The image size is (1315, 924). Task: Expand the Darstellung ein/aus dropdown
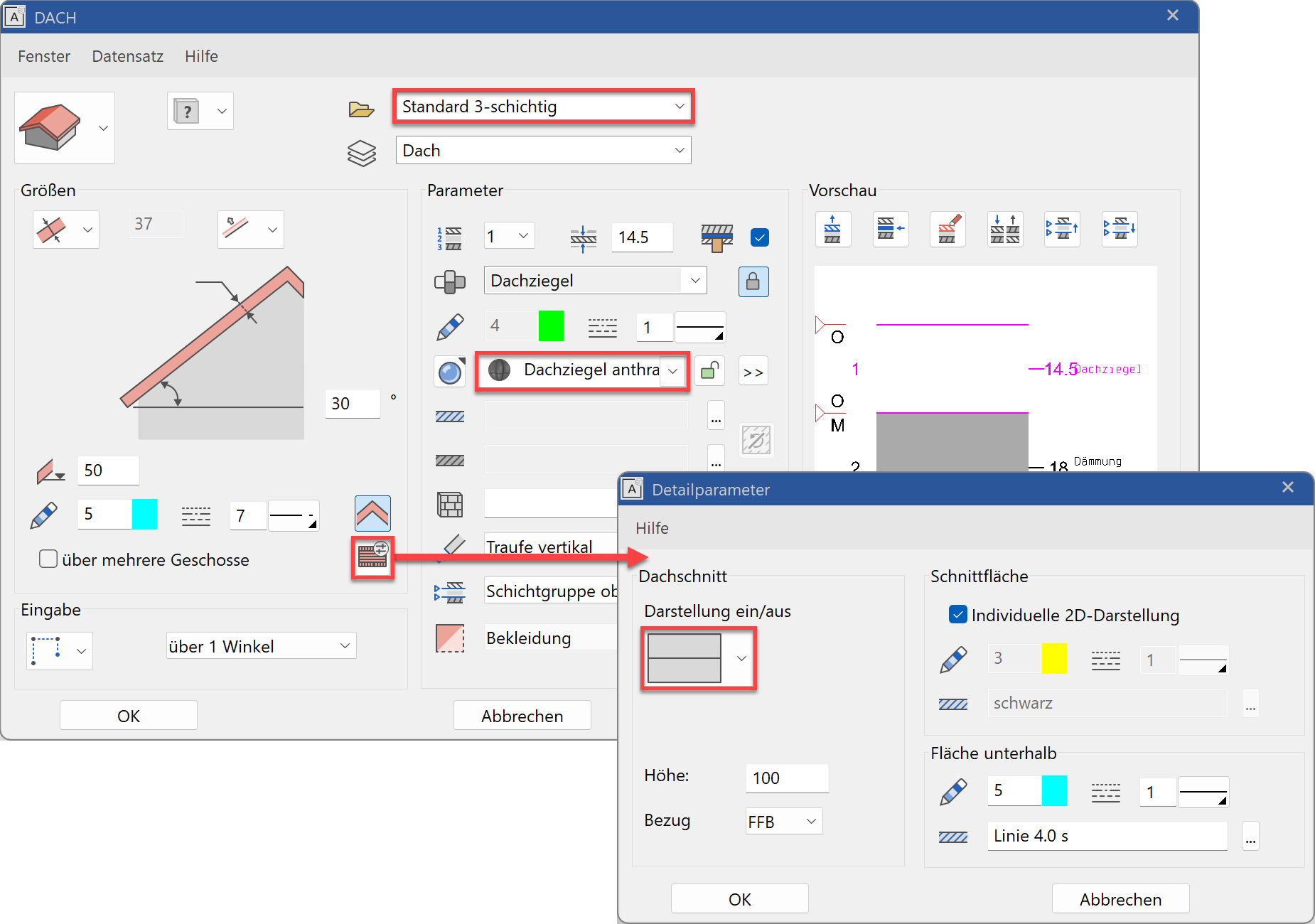click(x=741, y=658)
